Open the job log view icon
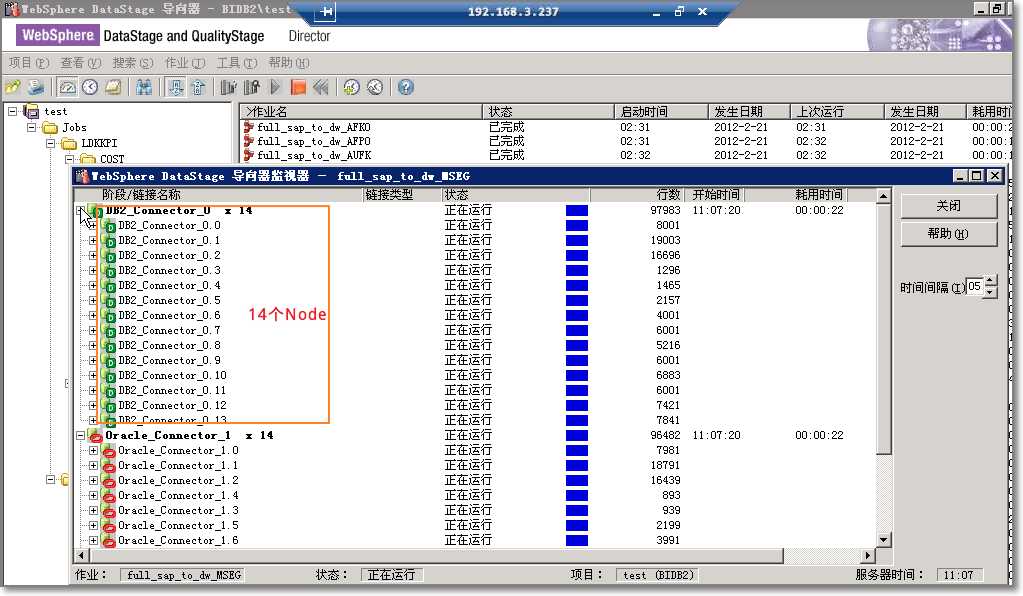Viewport: 1023px width, 596px height. (113, 87)
